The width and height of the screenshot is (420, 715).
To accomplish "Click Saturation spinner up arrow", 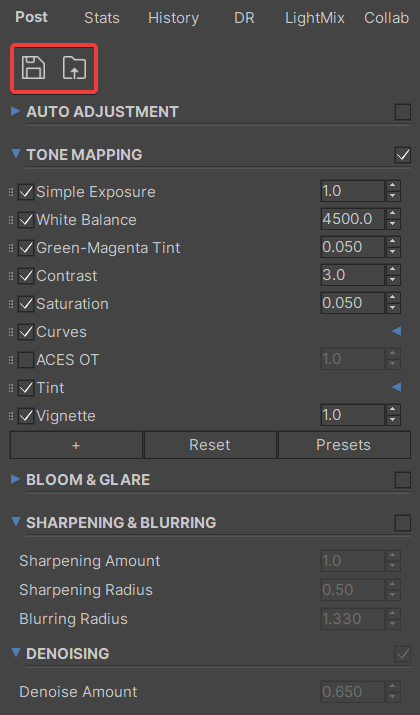I will point(393,297).
